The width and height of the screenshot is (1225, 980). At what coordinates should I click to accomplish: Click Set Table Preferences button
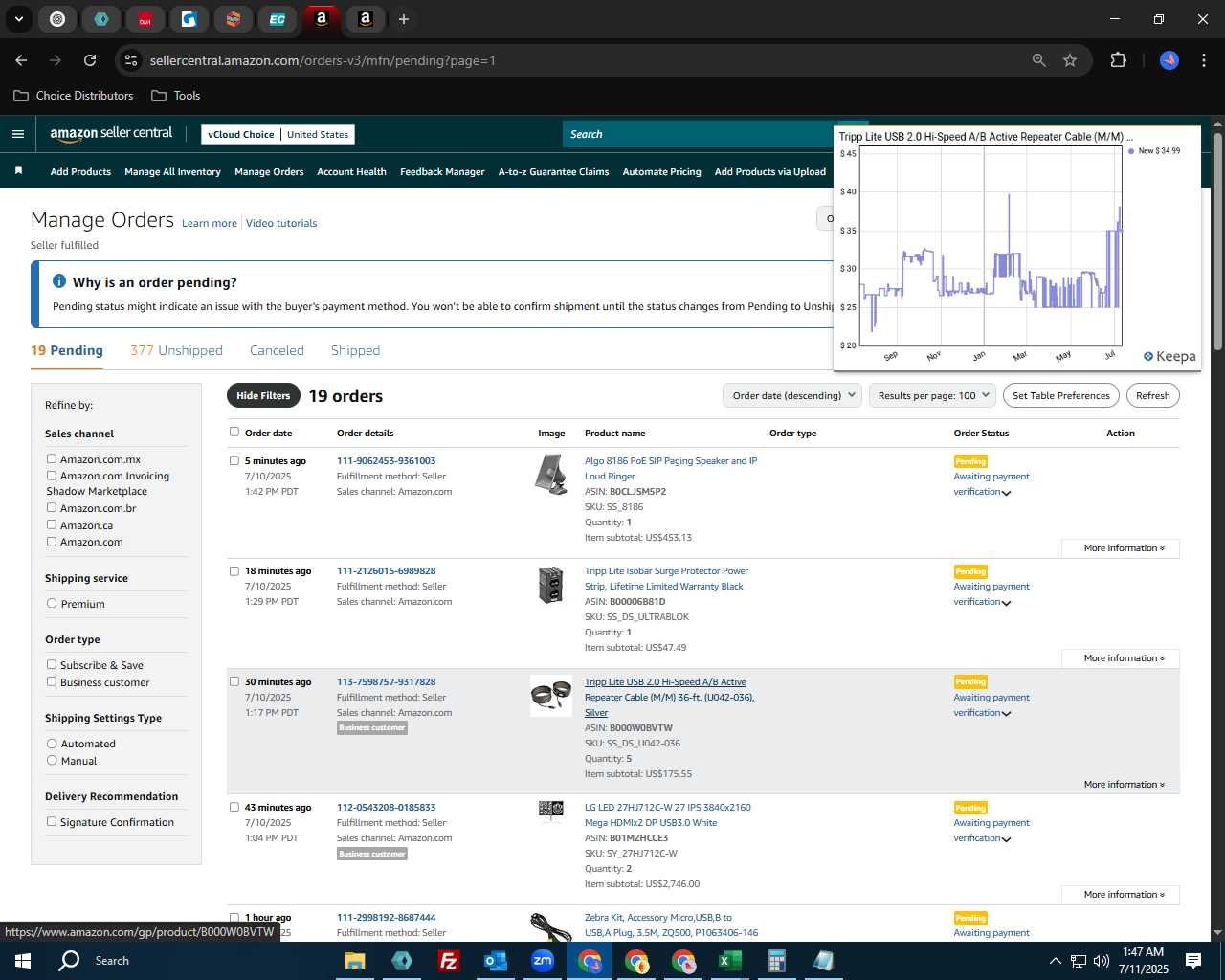click(x=1061, y=395)
